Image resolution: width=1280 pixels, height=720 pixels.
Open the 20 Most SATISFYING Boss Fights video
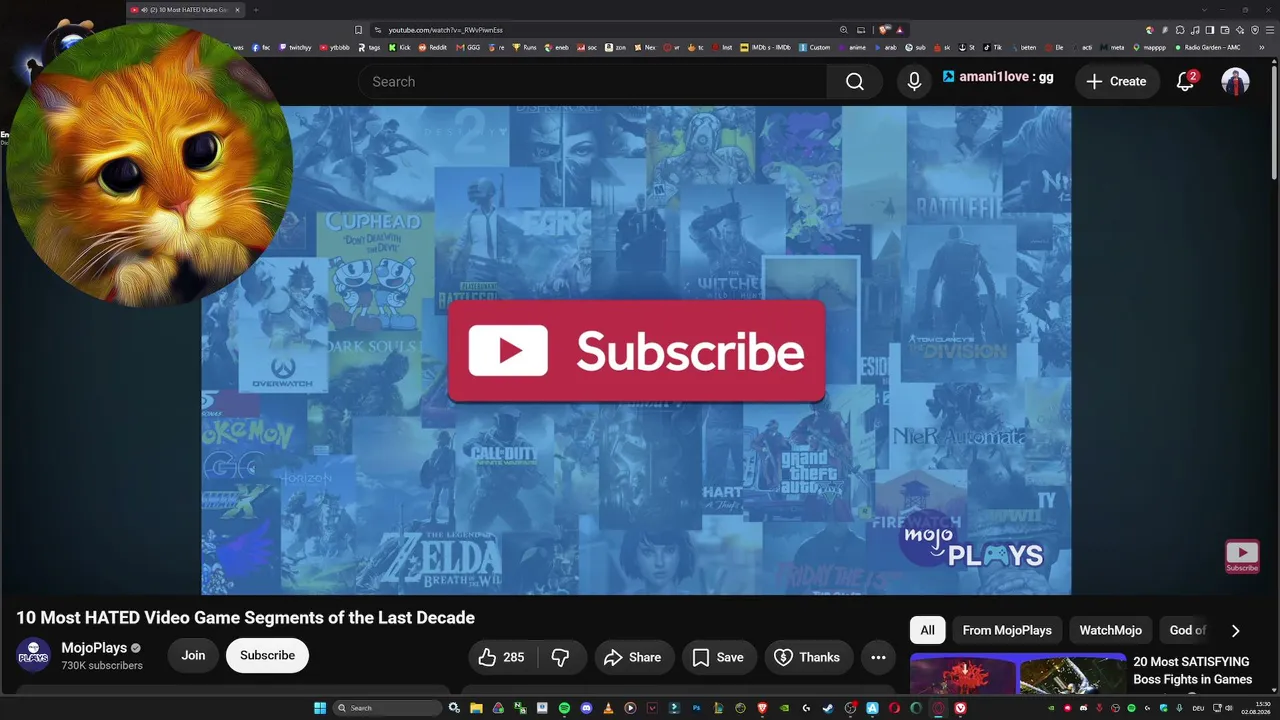1192,671
